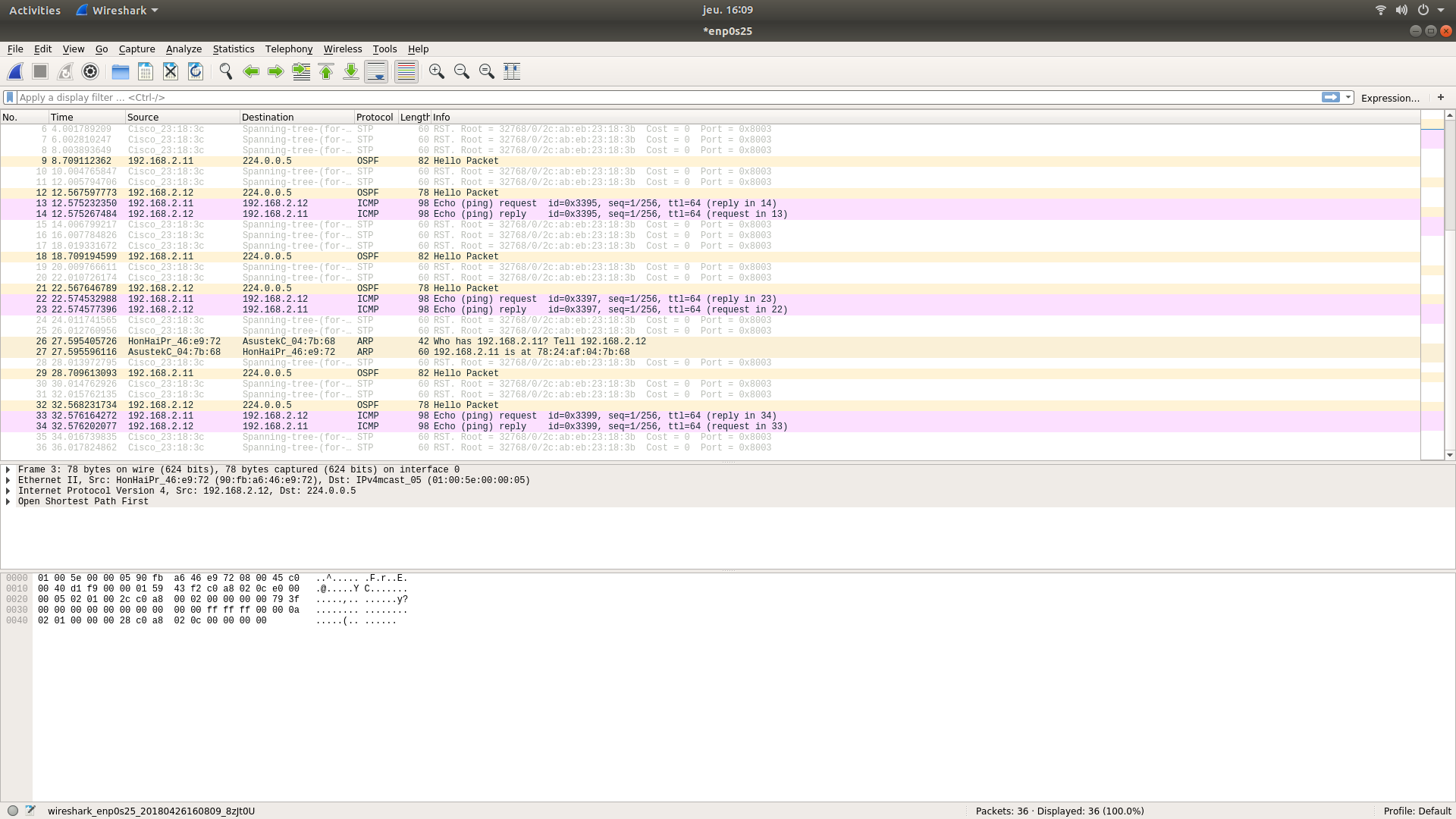Expand the Ethernet II protocol details
The width and height of the screenshot is (1456, 819).
(8, 479)
